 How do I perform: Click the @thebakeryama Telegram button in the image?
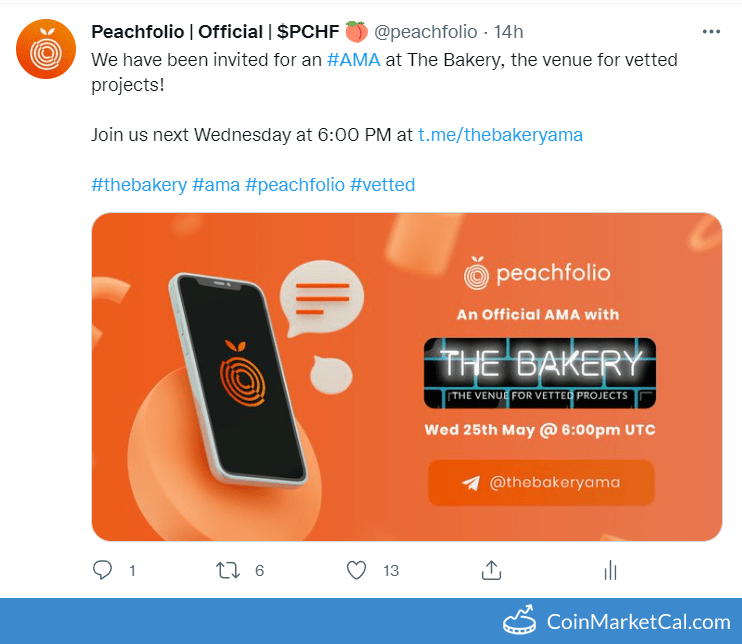pyautogui.click(x=541, y=483)
